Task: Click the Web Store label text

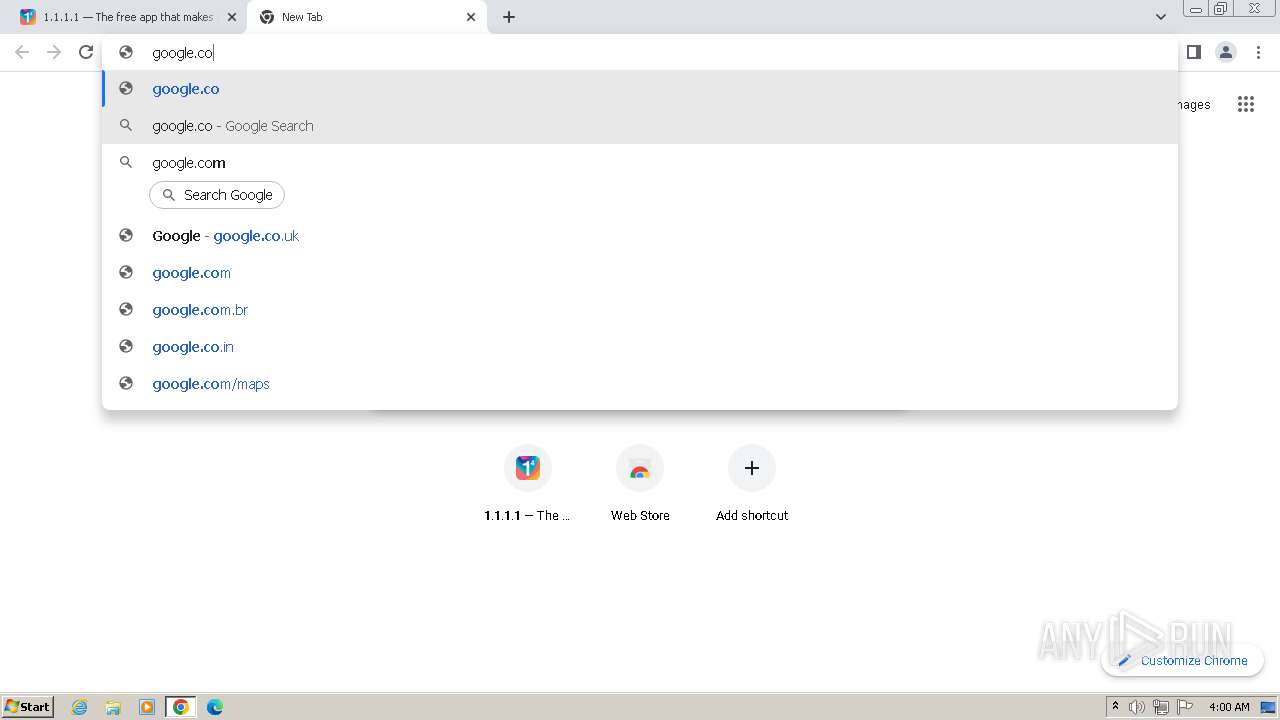Action: click(x=640, y=515)
